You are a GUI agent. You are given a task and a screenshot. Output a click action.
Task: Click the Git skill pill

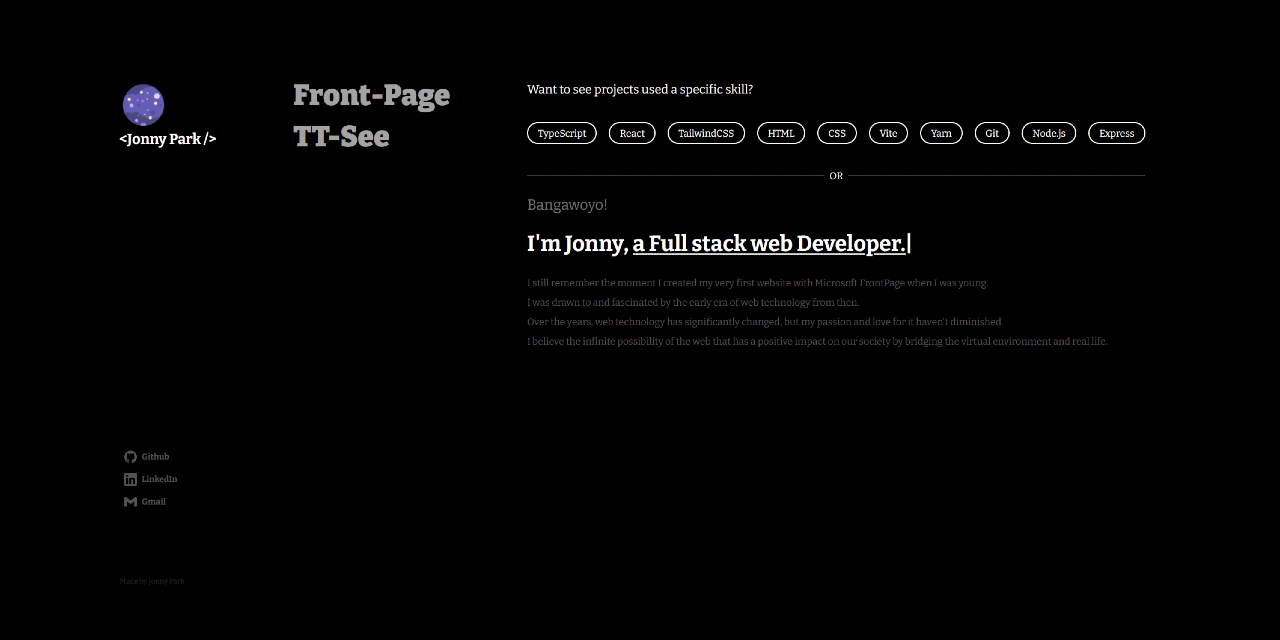tap(991, 132)
